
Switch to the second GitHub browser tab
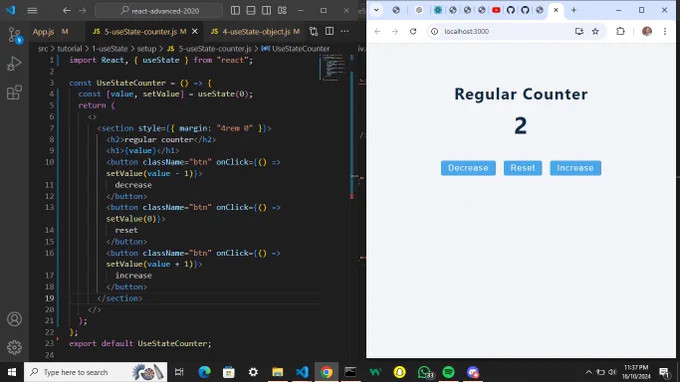point(525,10)
